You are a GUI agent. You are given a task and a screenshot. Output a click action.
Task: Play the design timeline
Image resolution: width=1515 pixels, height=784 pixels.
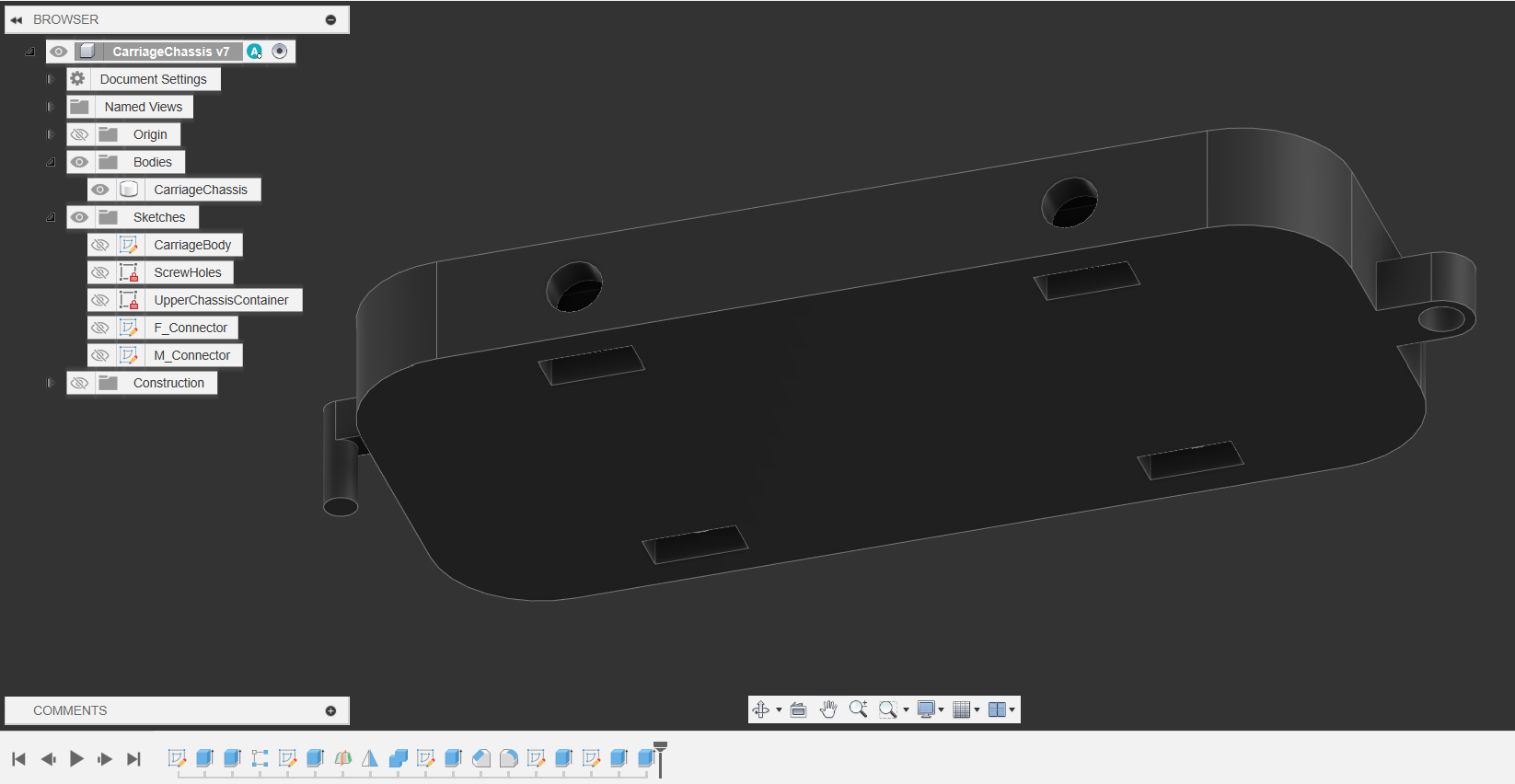coord(76,758)
